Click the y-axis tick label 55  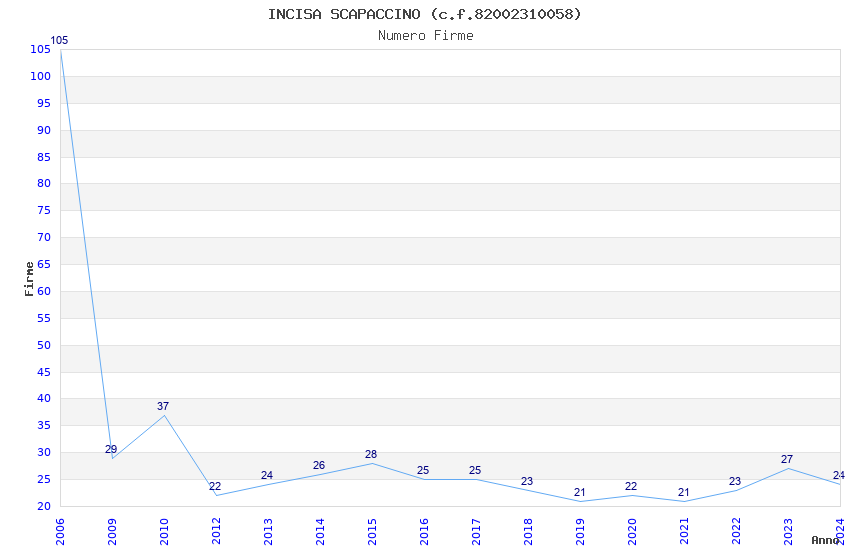(x=44, y=318)
